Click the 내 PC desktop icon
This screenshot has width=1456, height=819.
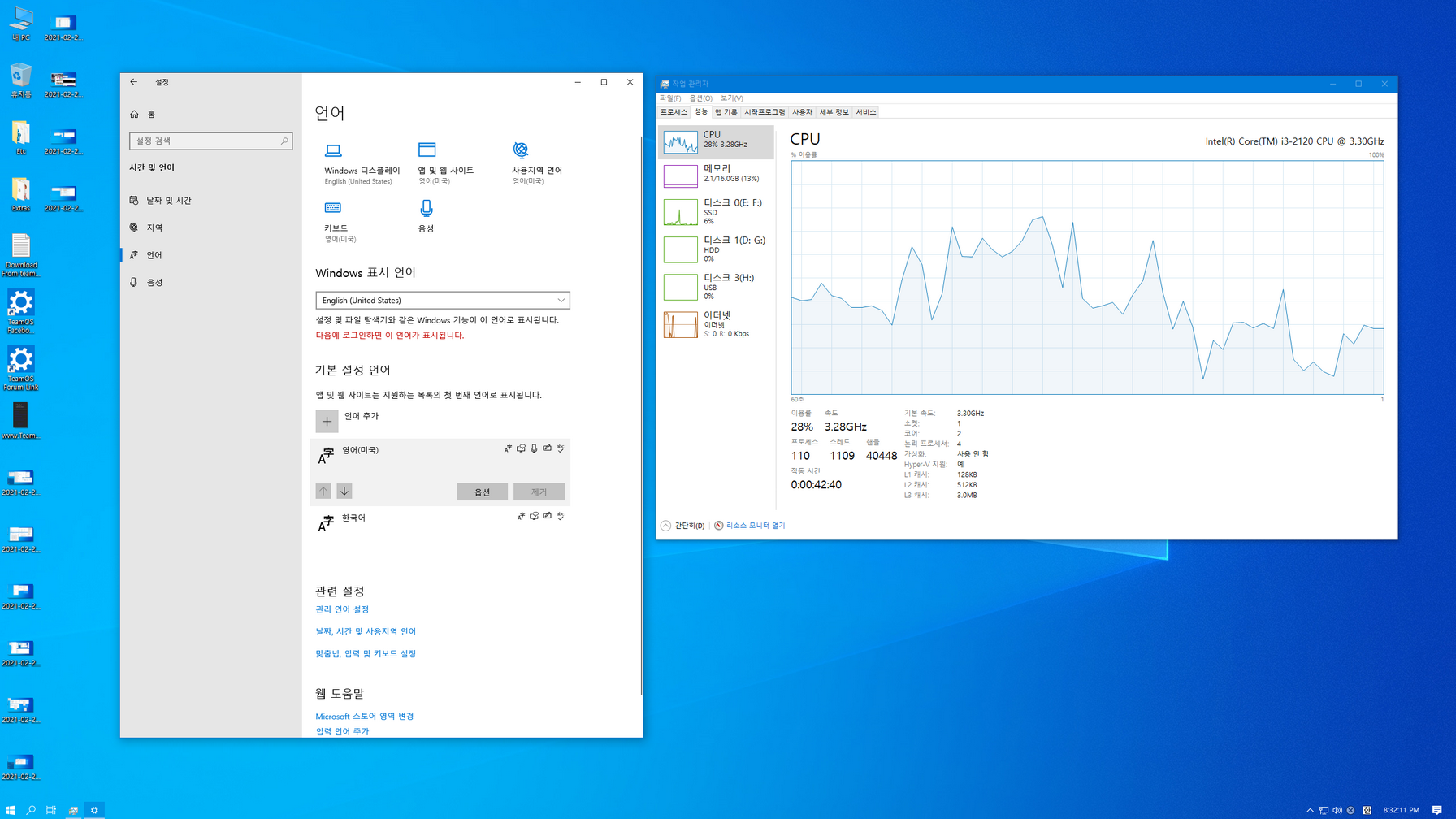point(21,24)
